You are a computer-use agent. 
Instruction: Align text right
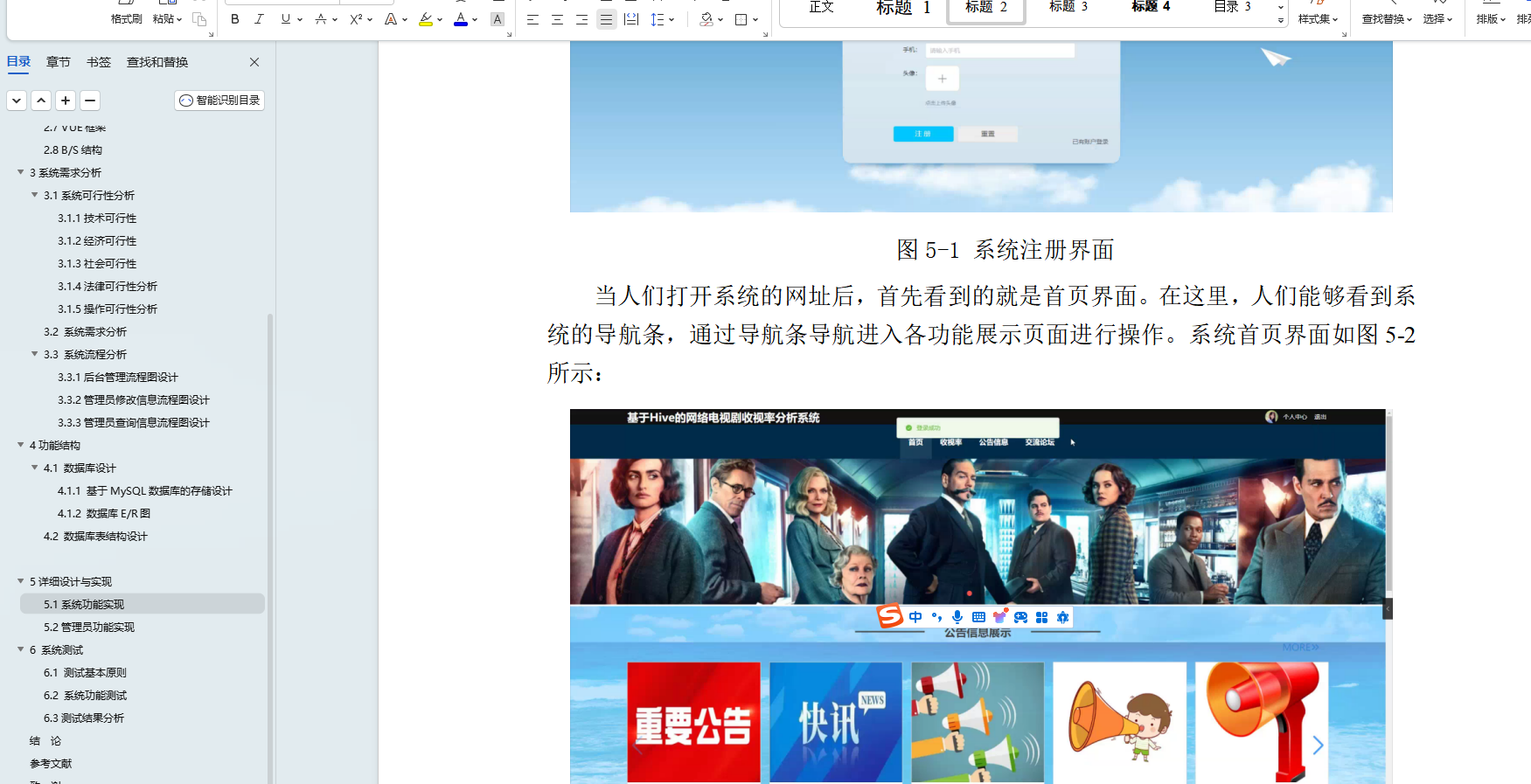point(581,19)
